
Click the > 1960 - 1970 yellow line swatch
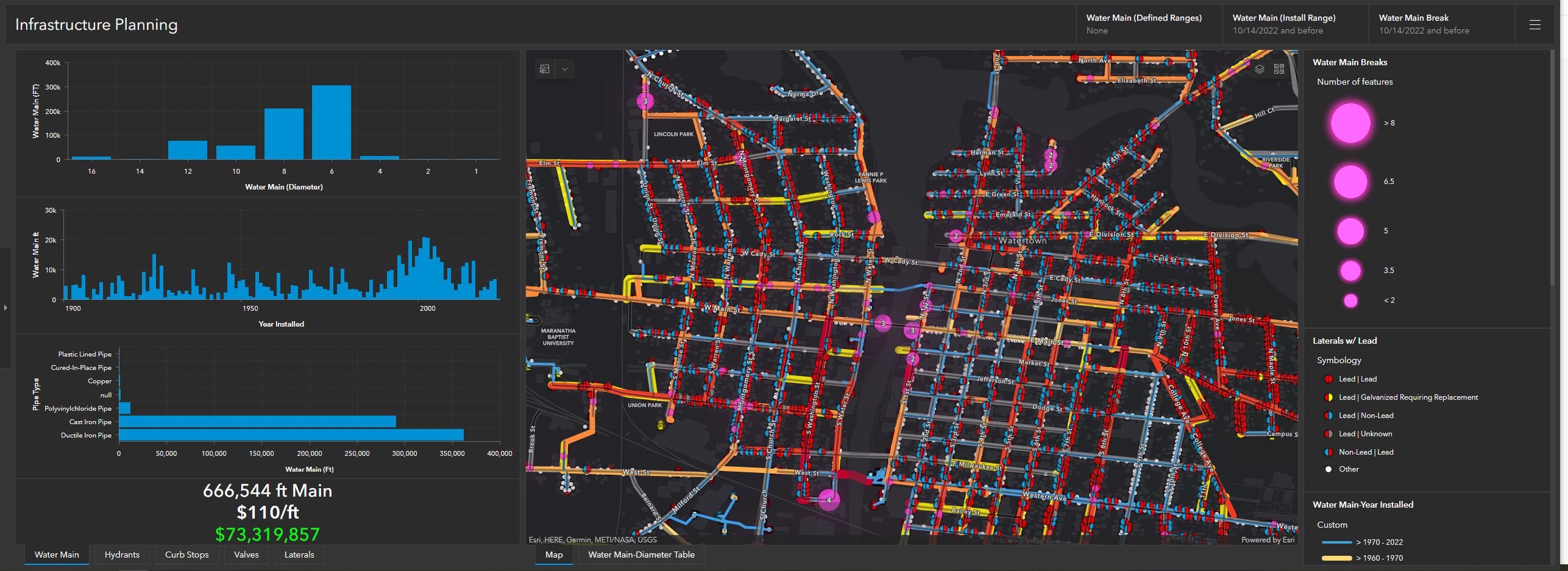[x=1336, y=558]
